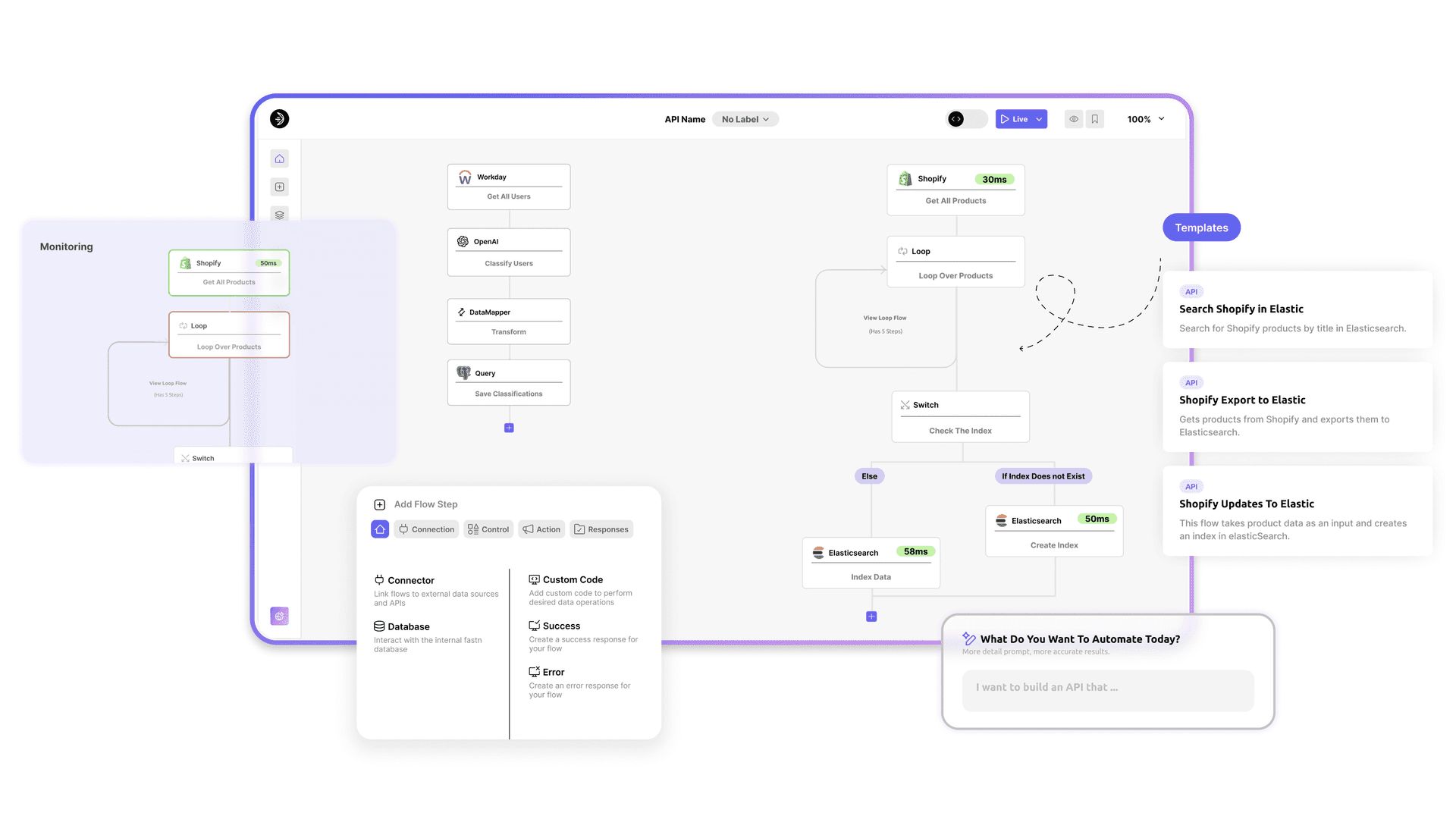Toggle the code view switch in the toolbar
Image resolution: width=1456 pixels, height=819 pixels.
[x=965, y=119]
